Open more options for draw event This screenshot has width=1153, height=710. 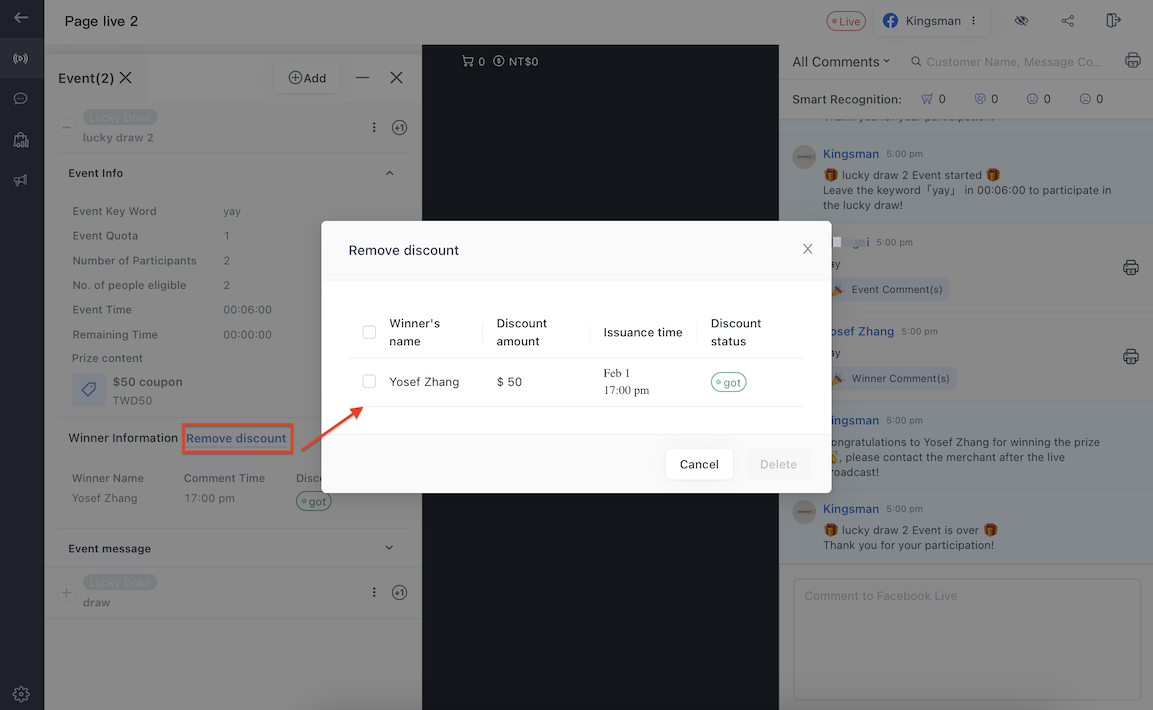[x=374, y=592]
